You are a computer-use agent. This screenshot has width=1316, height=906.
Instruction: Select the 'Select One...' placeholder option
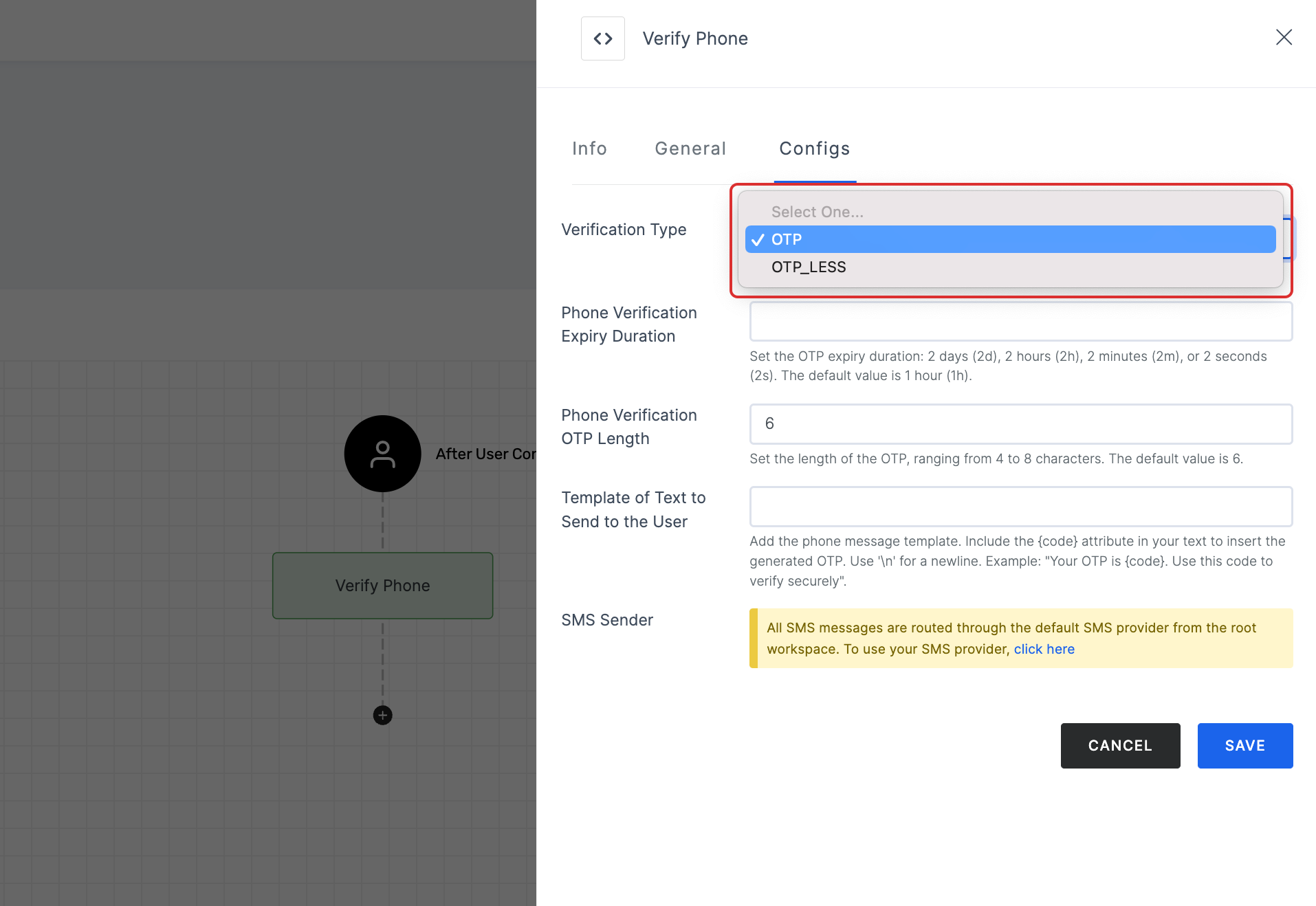click(1010, 212)
